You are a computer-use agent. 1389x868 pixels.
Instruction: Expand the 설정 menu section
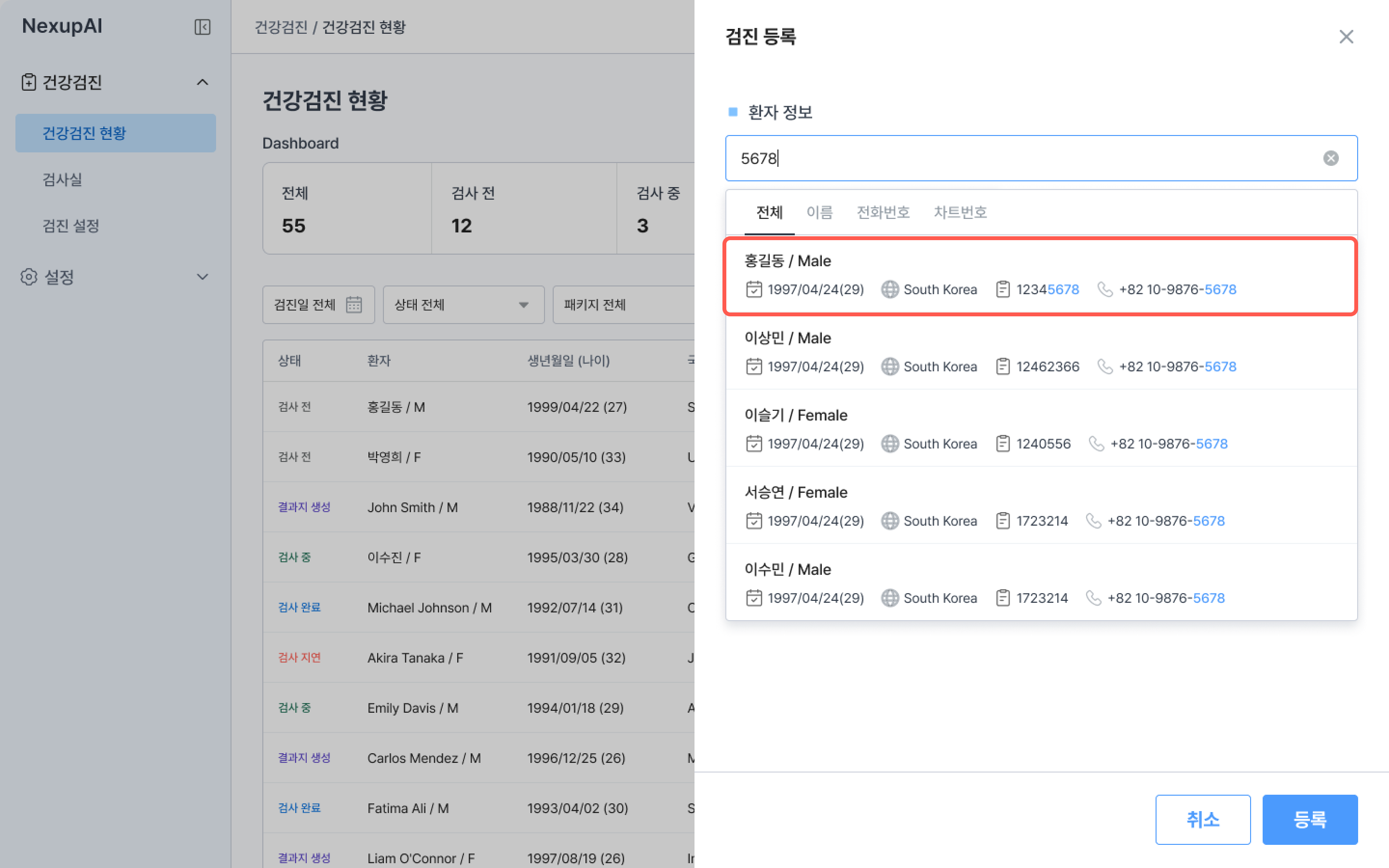(x=202, y=277)
